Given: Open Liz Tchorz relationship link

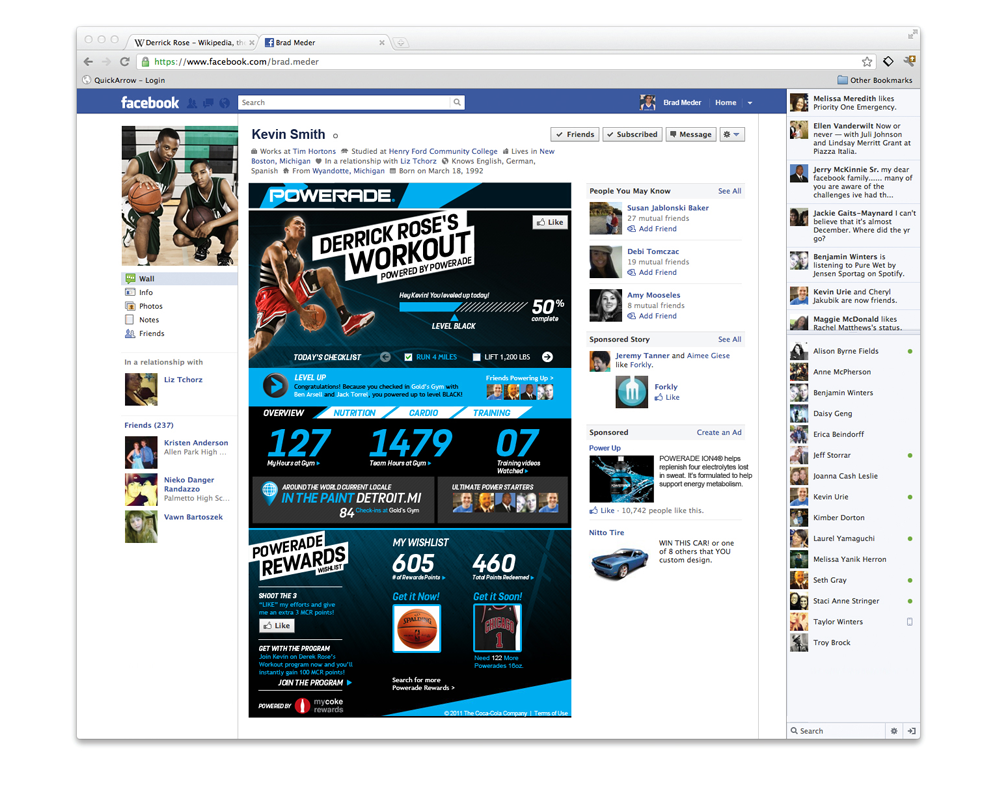Looking at the screenshot, I should point(183,380).
